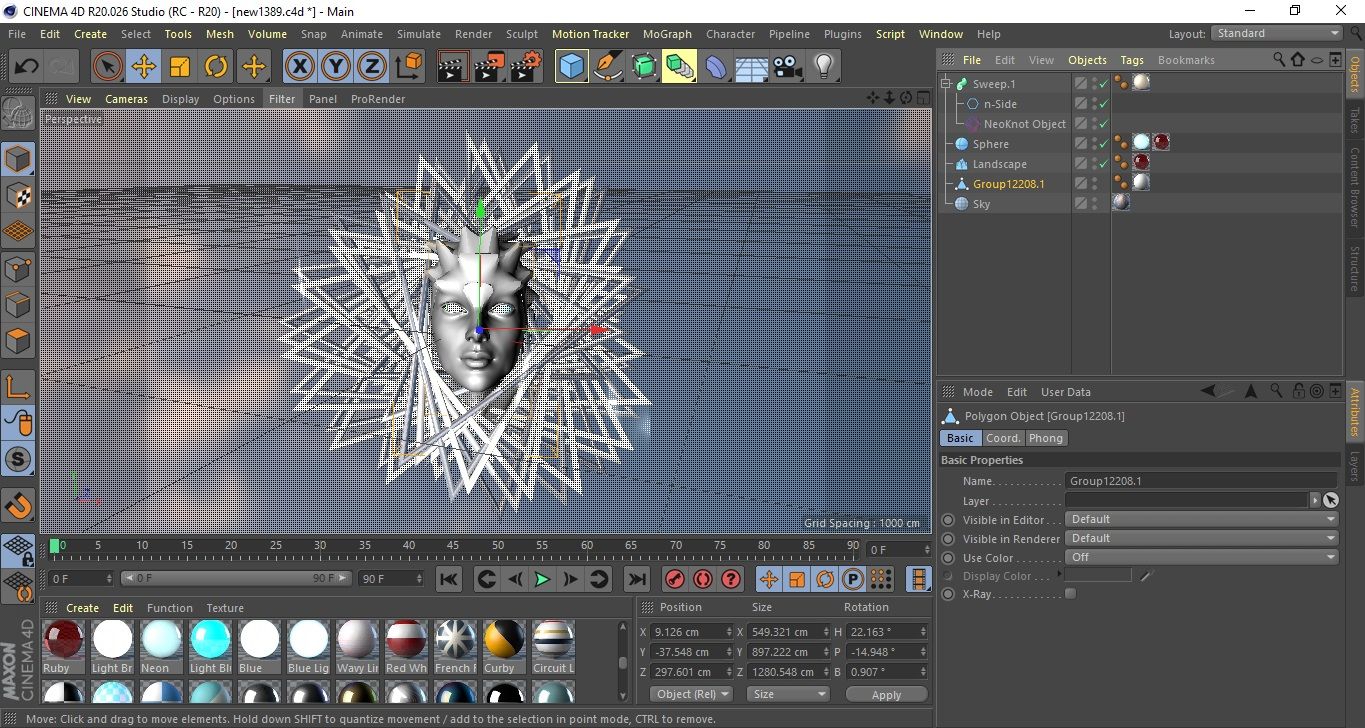The width and height of the screenshot is (1365, 728).
Task: Open the Visible in Renderer dropdown
Action: pos(1201,539)
